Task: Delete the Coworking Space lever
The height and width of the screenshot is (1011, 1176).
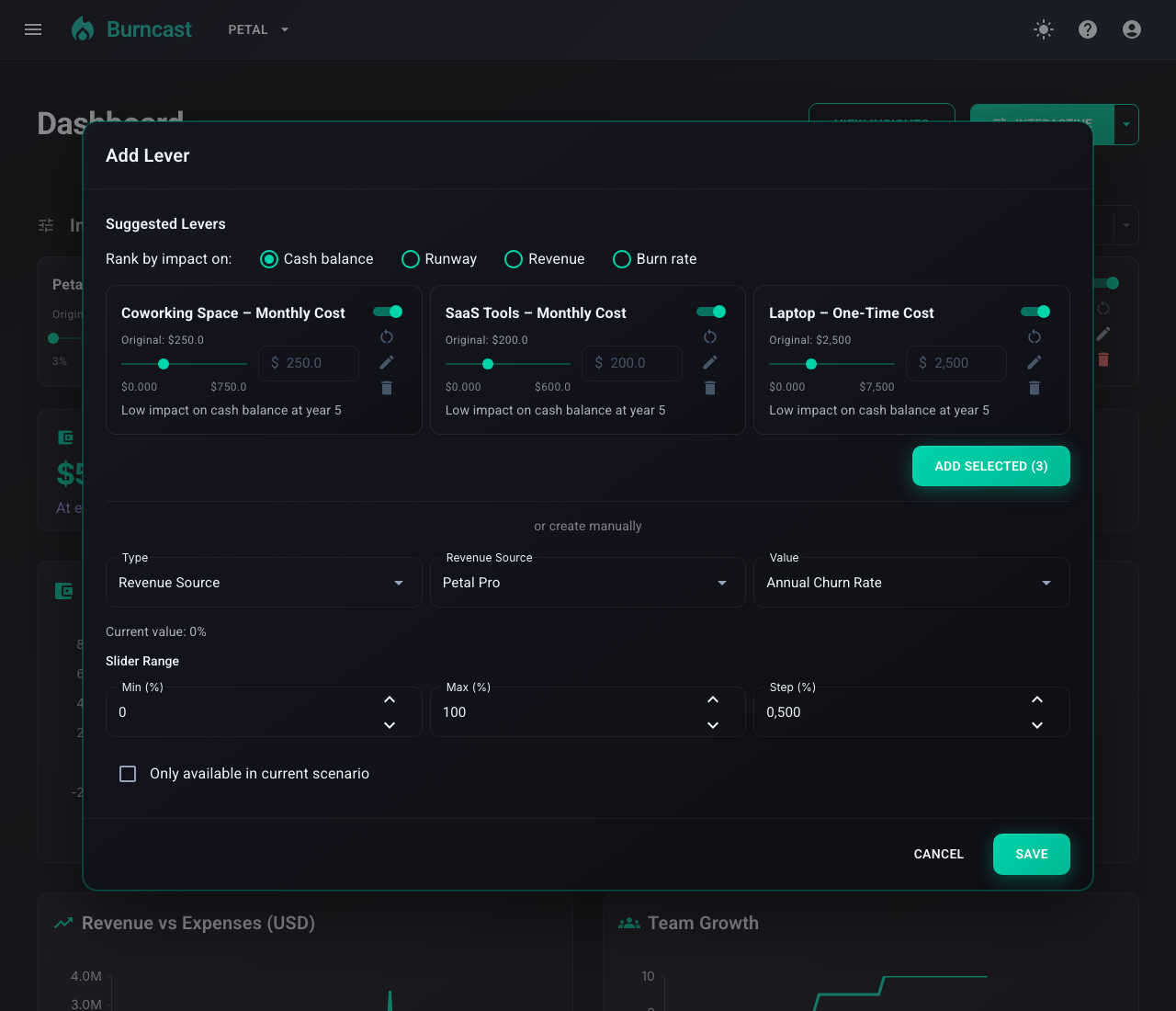Action: 387,388
